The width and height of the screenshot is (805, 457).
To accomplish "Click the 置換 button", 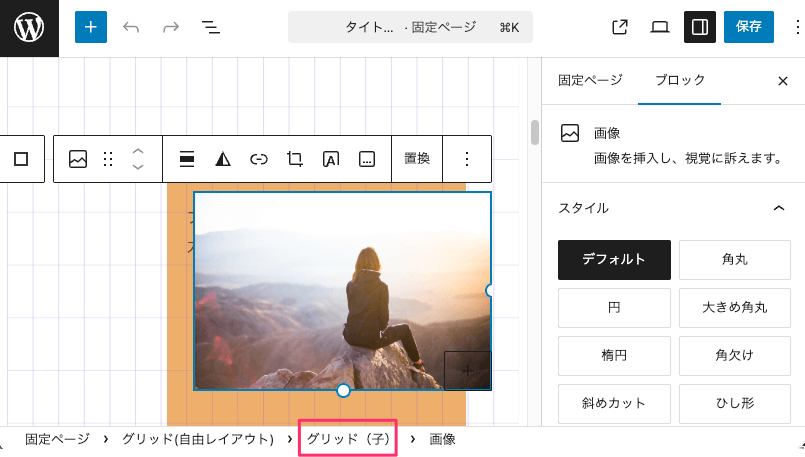I will coord(417,159).
